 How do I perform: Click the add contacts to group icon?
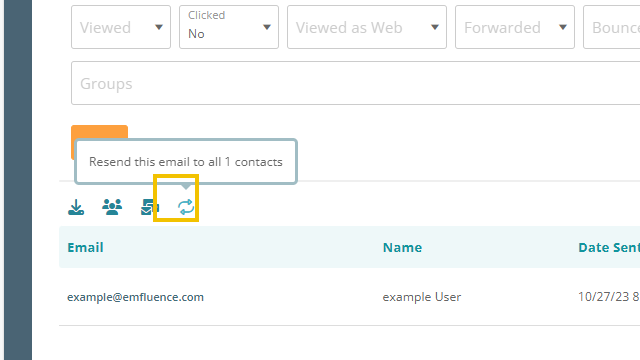click(x=112, y=207)
